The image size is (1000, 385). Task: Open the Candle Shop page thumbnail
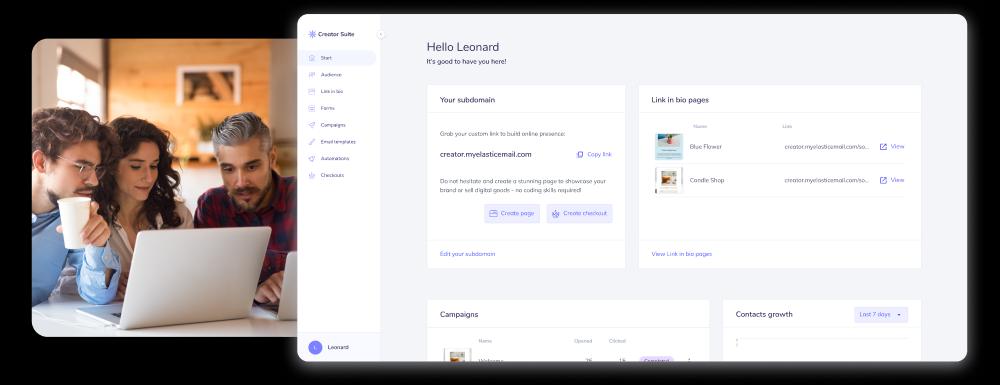[x=668, y=180]
